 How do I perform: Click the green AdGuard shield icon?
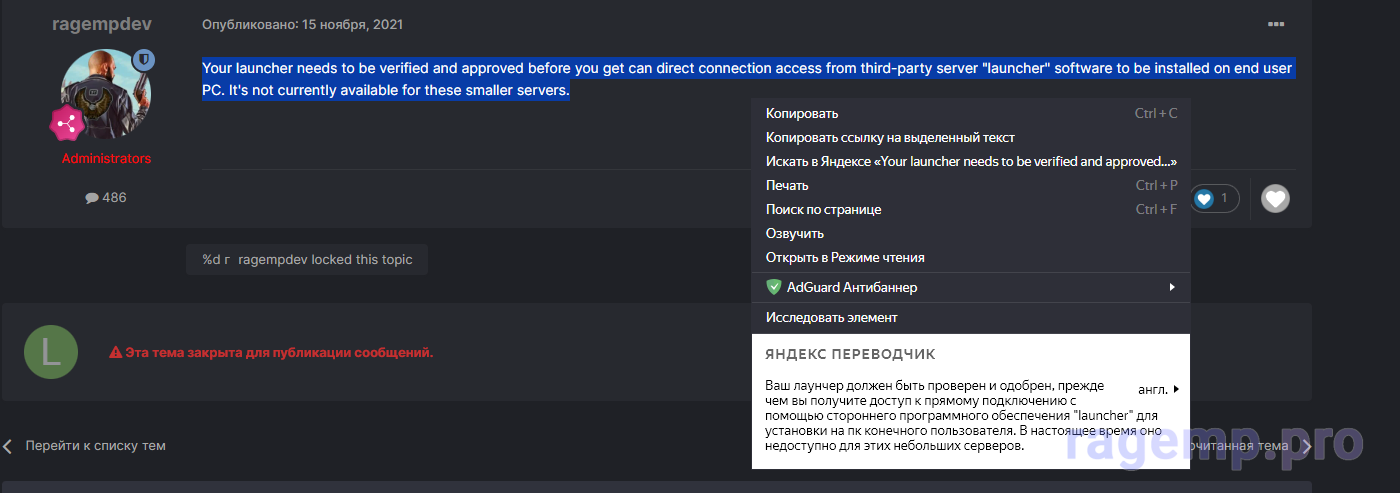click(773, 287)
